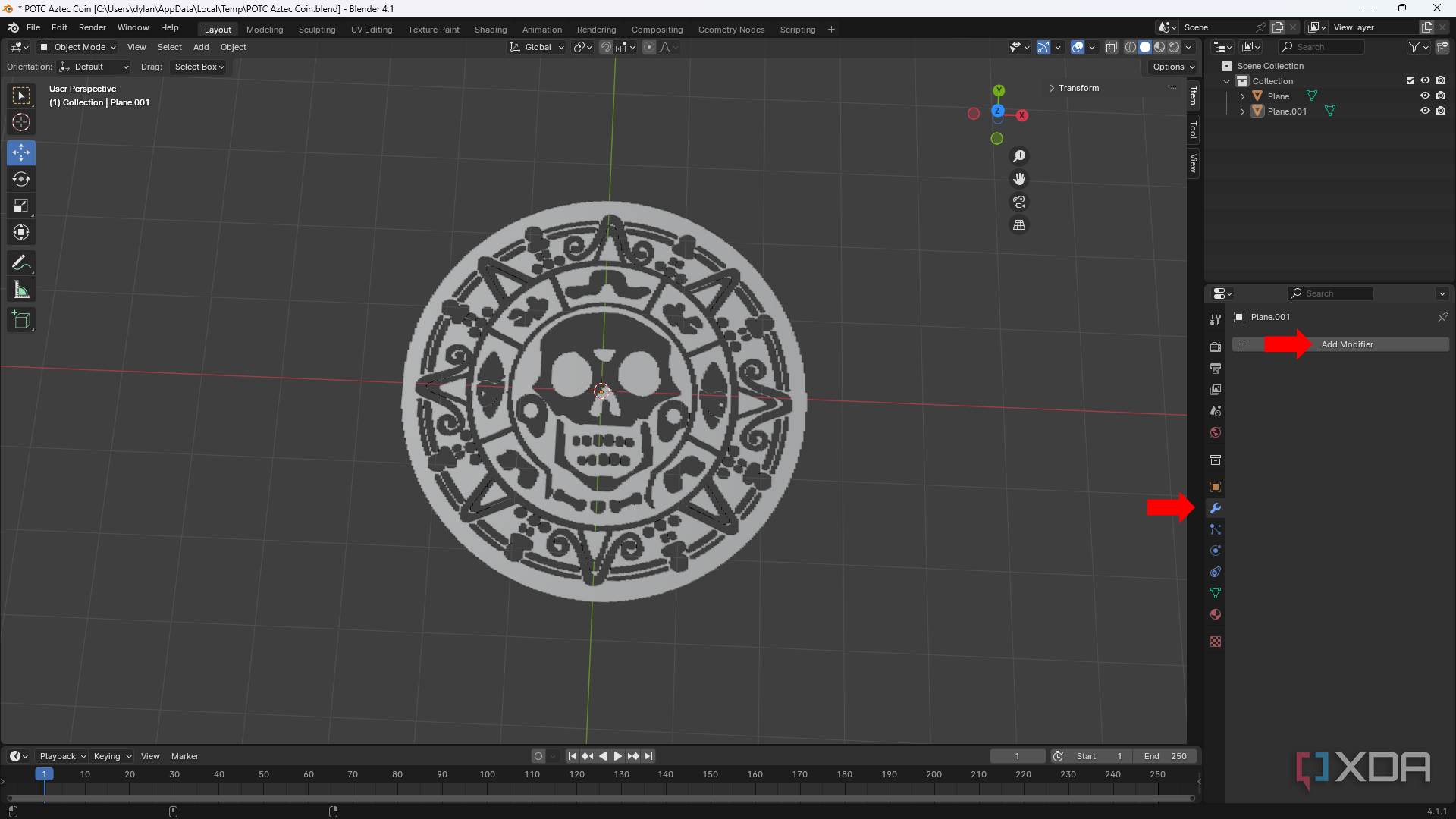This screenshot has height=819, width=1456.
Task: Open the viewport Options menu
Action: 1172,66
